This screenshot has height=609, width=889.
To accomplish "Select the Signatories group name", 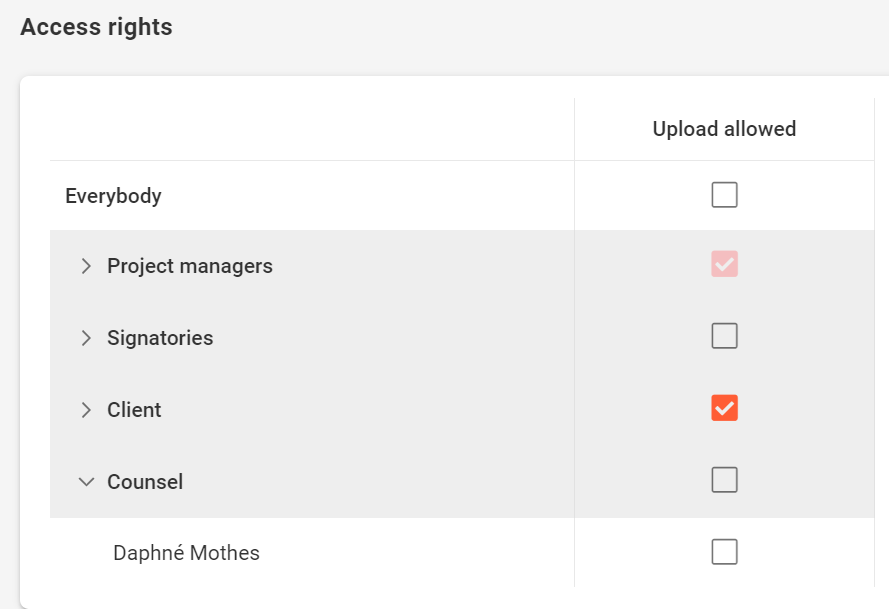I will tap(160, 338).
